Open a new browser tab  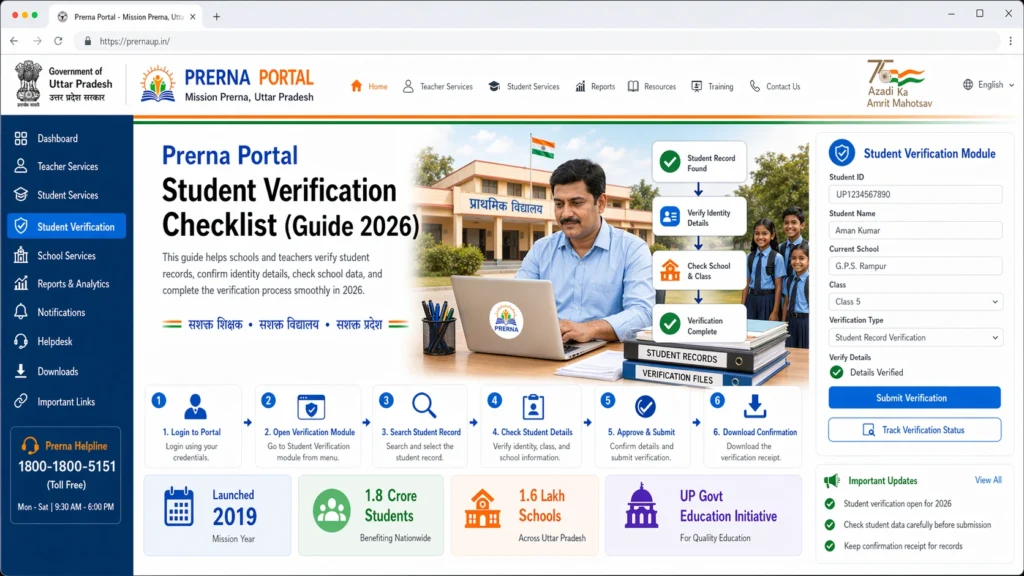pos(216,17)
